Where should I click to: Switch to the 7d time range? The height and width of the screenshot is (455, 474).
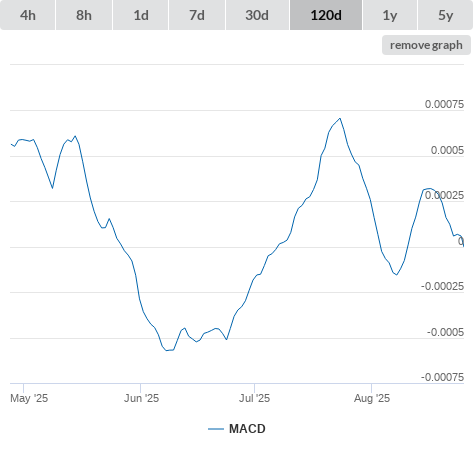click(197, 15)
